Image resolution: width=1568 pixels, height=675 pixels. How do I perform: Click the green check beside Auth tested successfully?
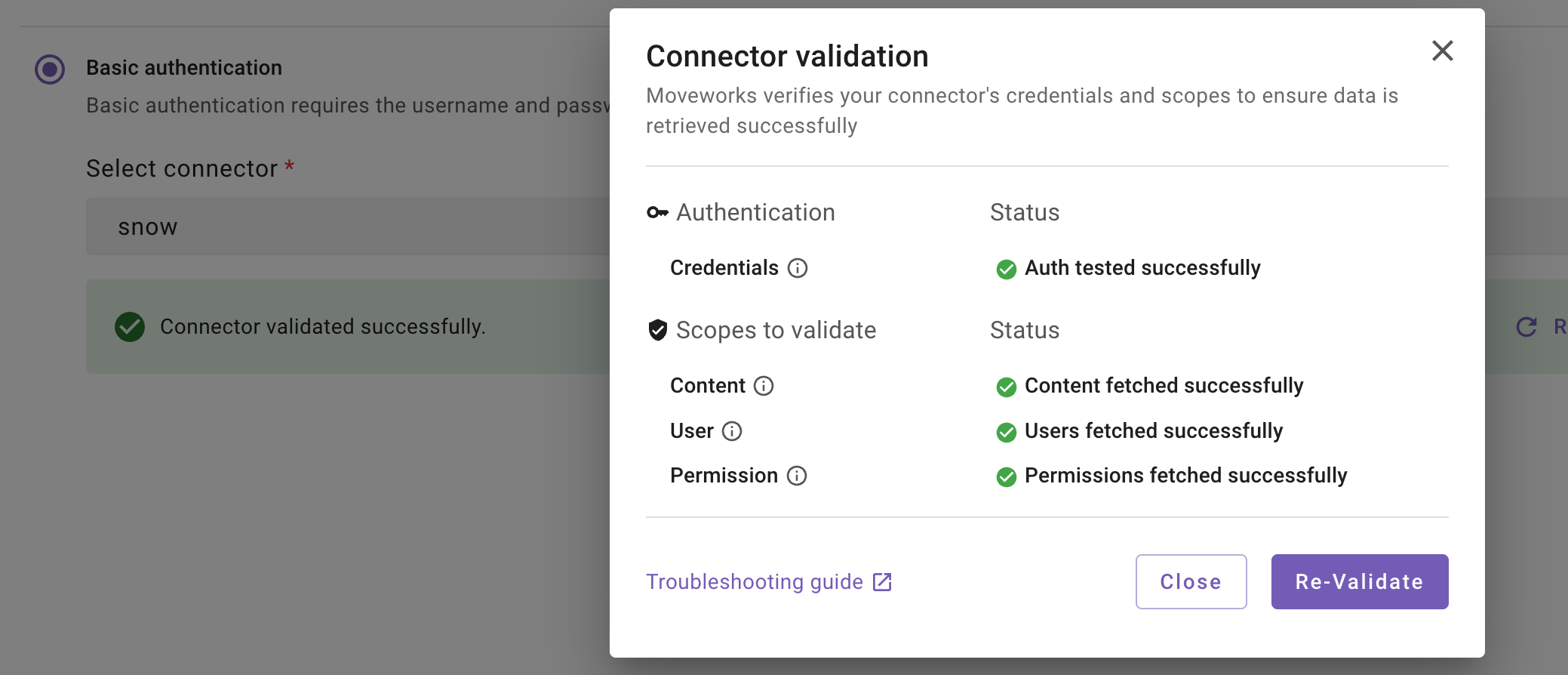[1006, 269]
